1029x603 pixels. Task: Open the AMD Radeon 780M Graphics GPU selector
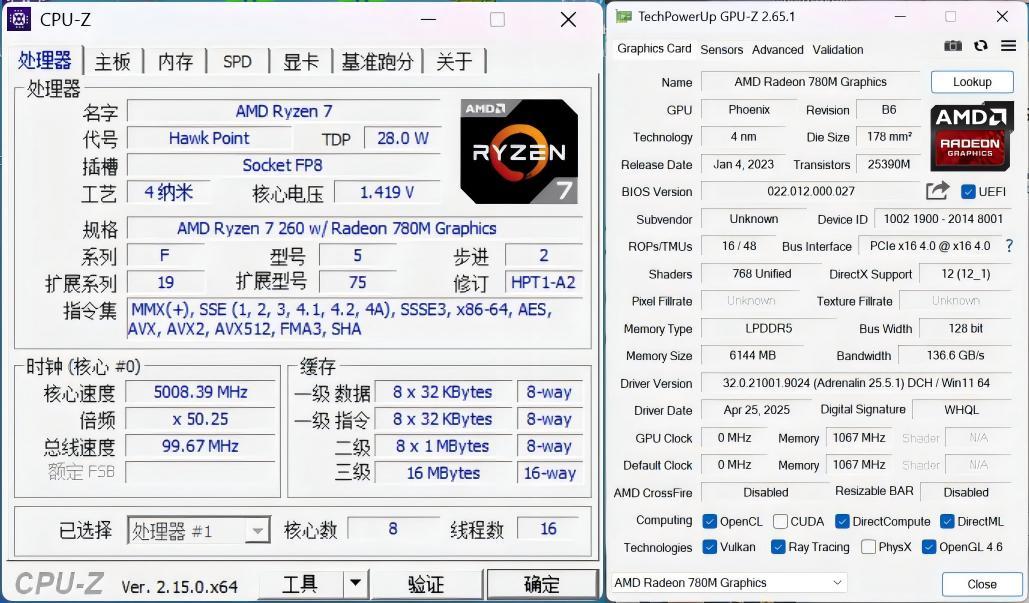[729, 583]
